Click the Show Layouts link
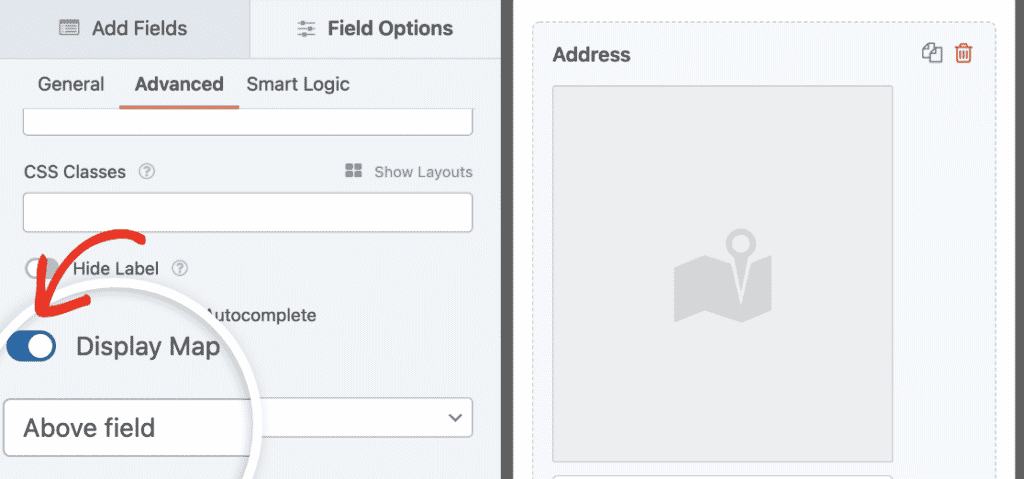 tap(423, 172)
